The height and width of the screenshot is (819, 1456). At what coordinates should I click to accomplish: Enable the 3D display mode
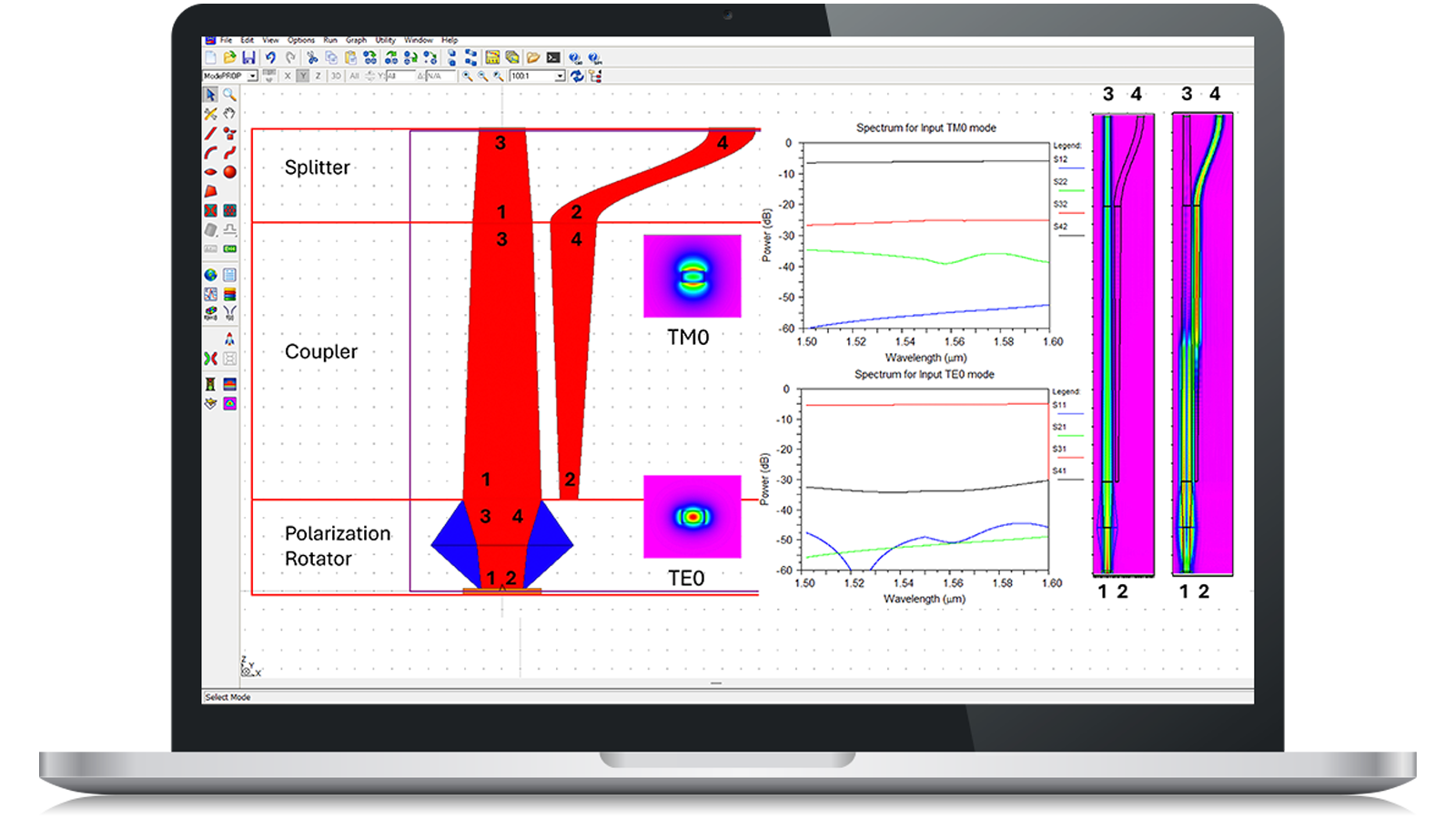coord(334,76)
